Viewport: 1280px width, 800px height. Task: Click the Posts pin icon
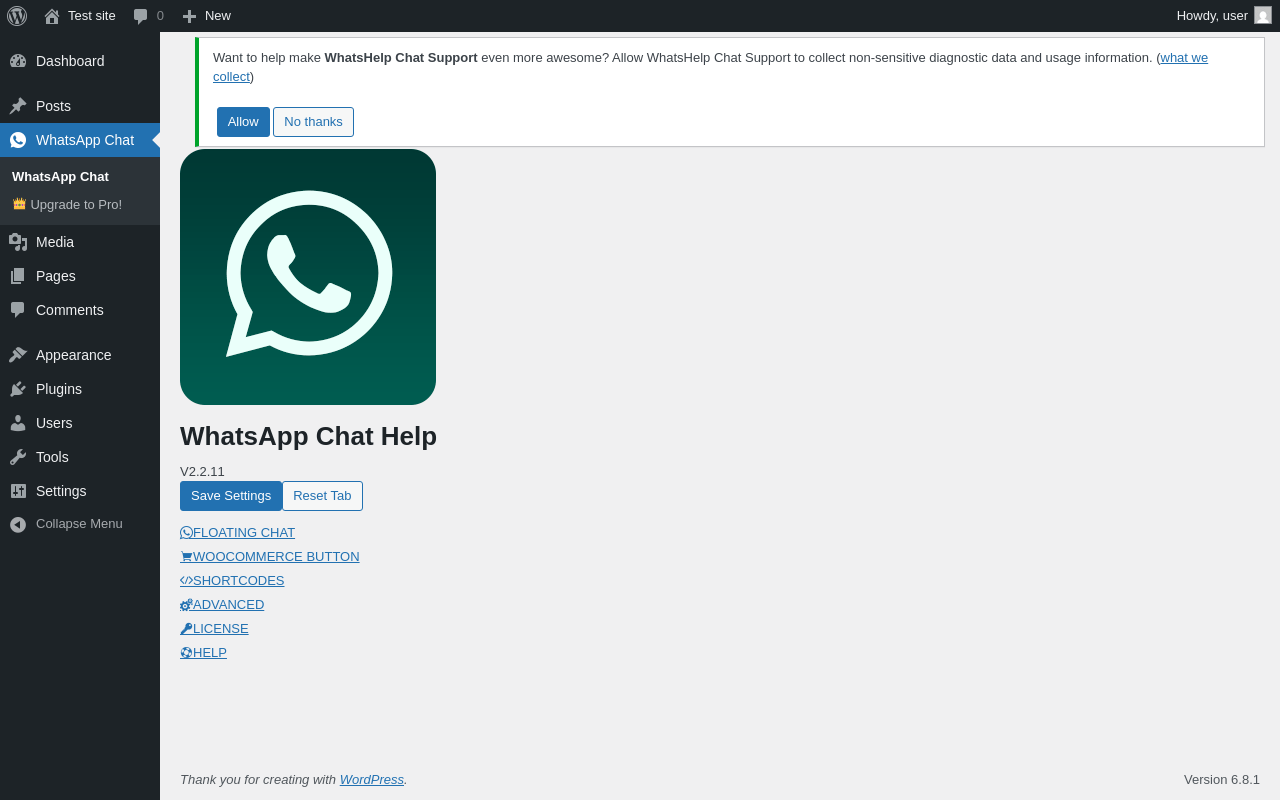click(x=18, y=106)
